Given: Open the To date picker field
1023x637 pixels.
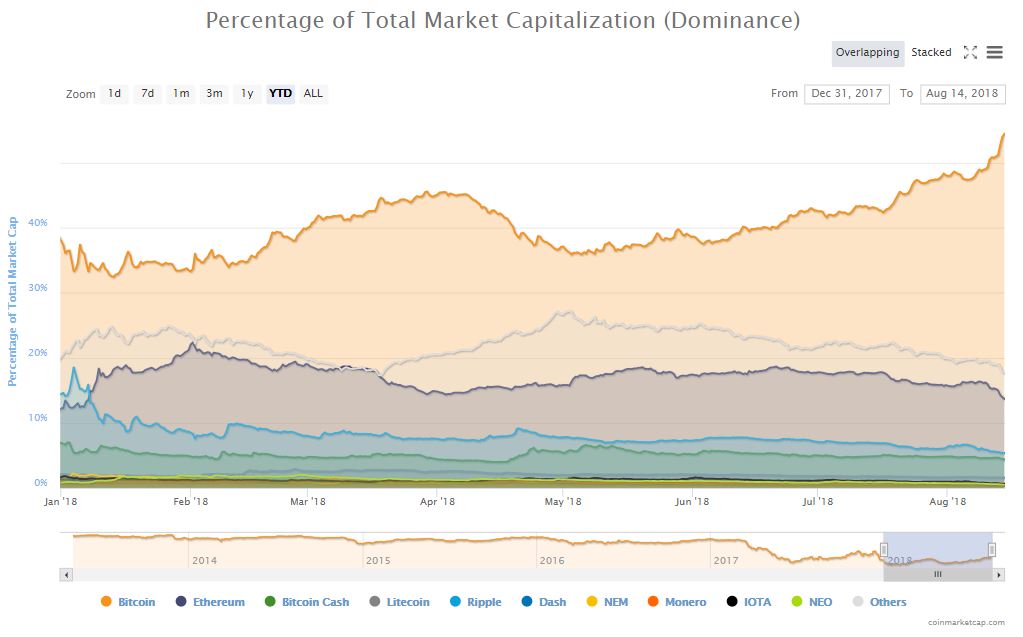Looking at the screenshot, I should [961, 93].
